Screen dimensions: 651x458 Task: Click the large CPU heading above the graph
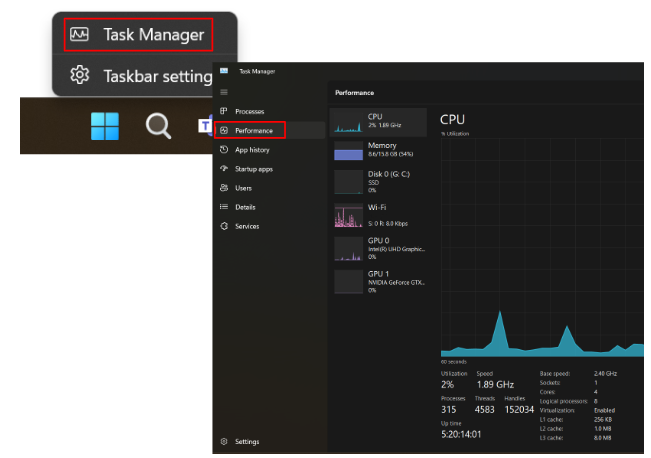(x=452, y=120)
